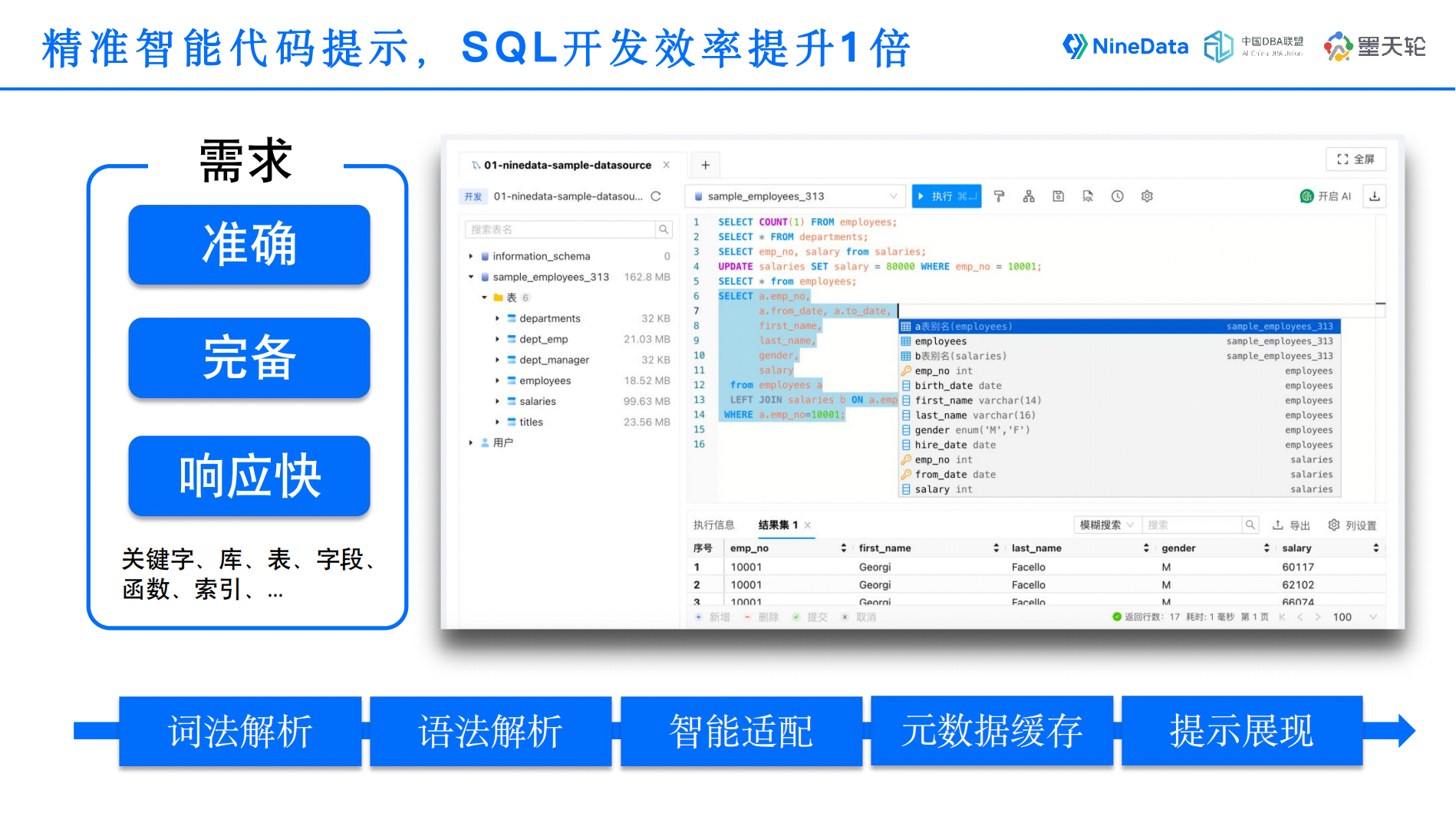
Task: Collapse the sample_employees_313 database
Action: coord(471,277)
